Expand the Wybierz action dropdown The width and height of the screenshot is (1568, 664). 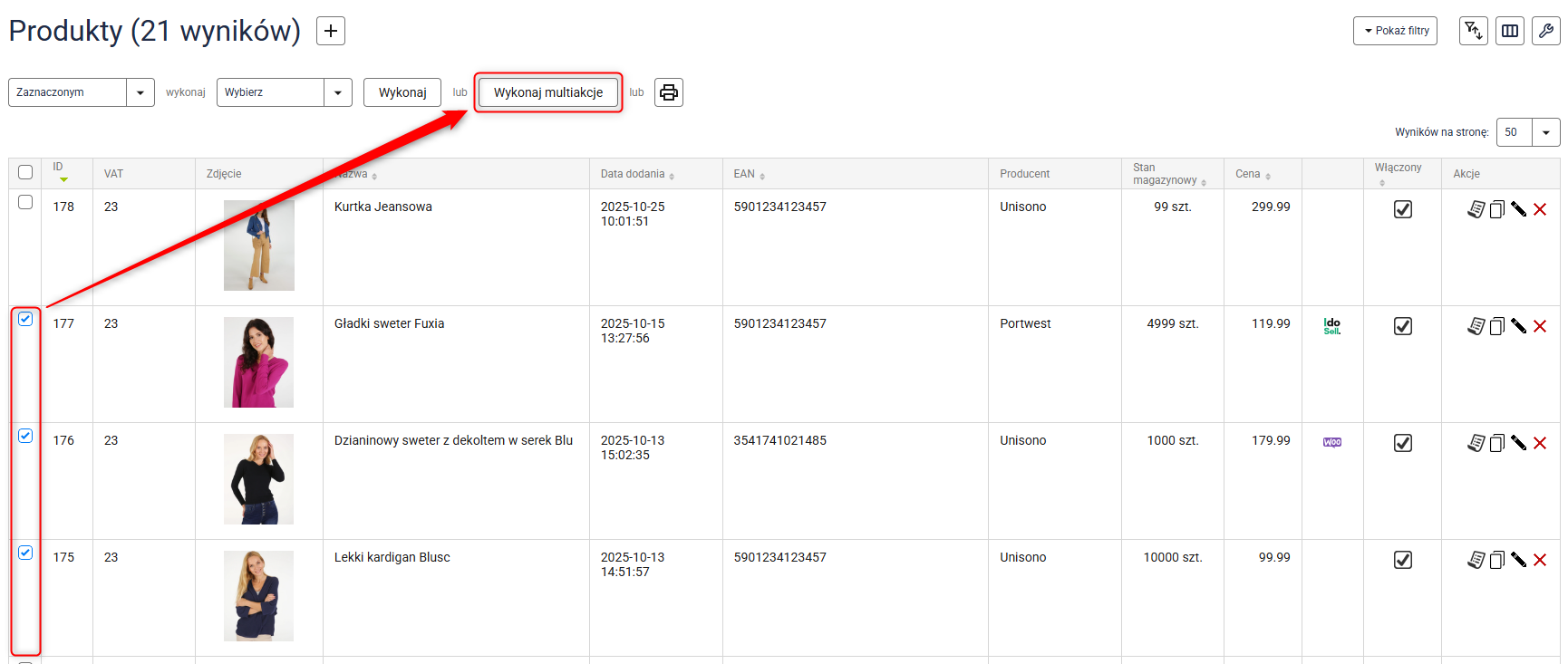(284, 92)
